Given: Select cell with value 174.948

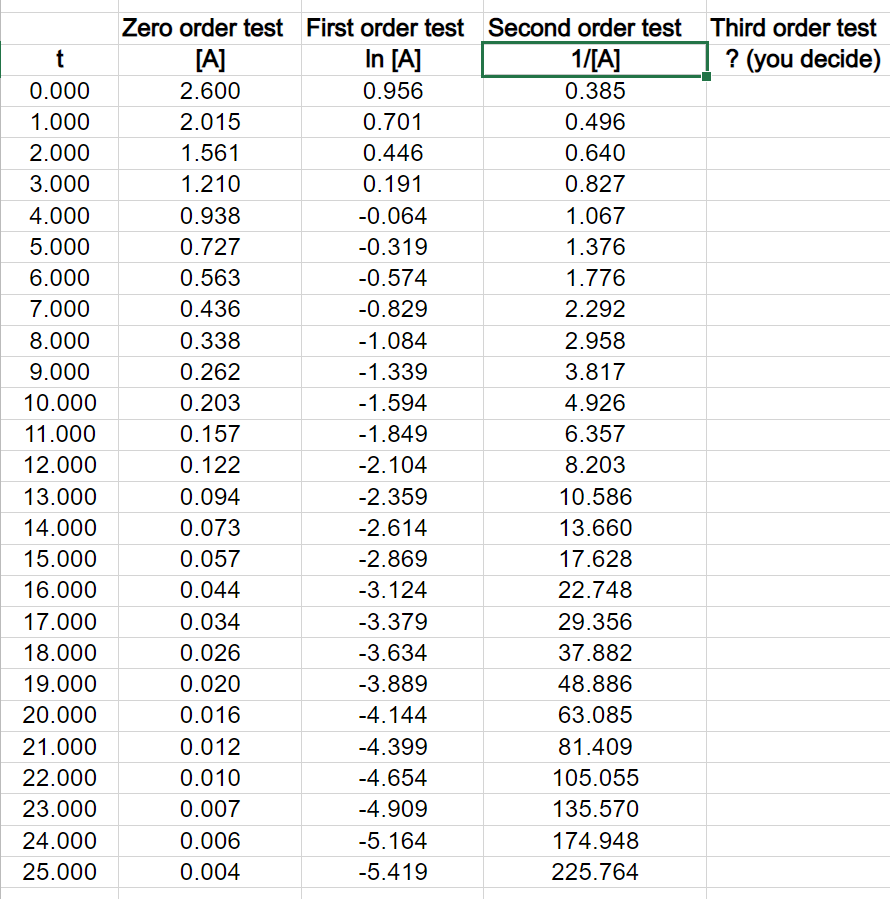Looking at the screenshot, I should (595, 841).
